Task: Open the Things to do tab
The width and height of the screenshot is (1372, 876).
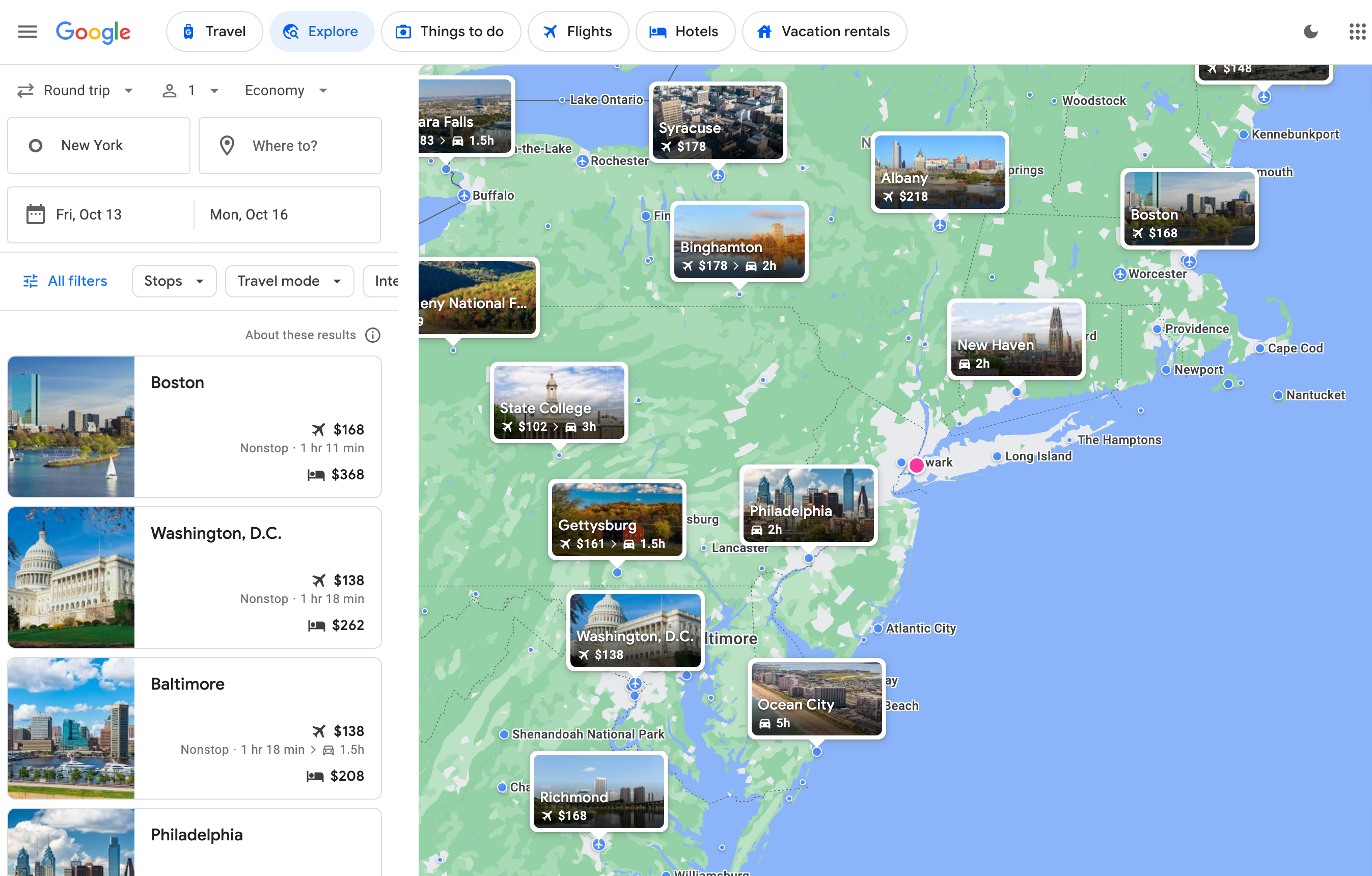Action: pyautogui.click(x=451, y=32)
